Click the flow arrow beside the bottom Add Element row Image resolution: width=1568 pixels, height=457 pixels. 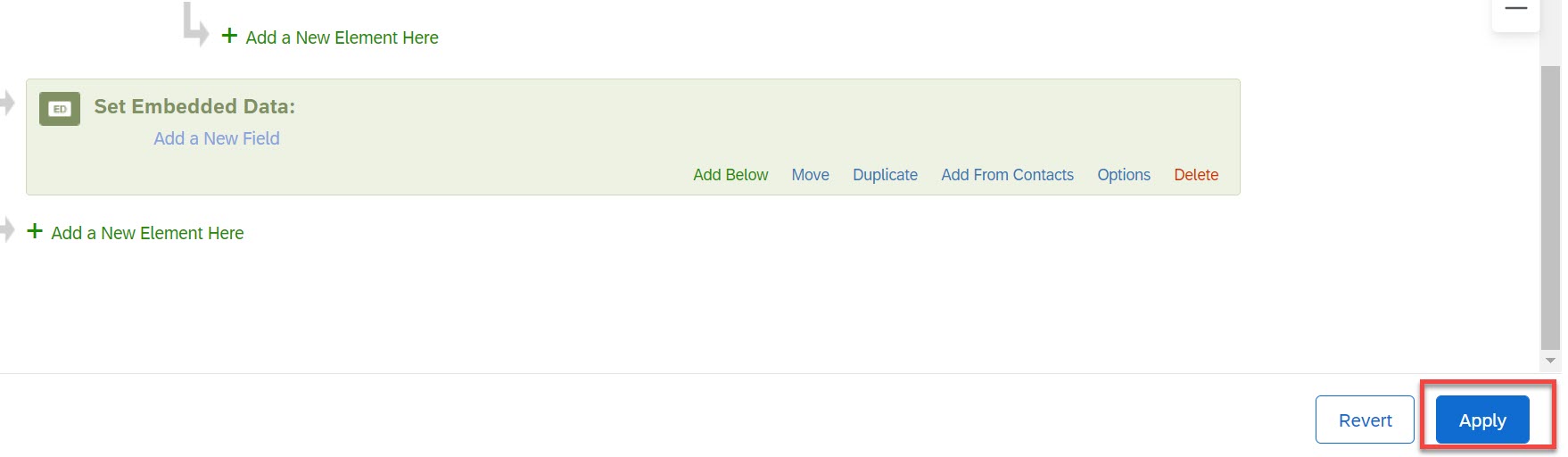click(8, 230)
